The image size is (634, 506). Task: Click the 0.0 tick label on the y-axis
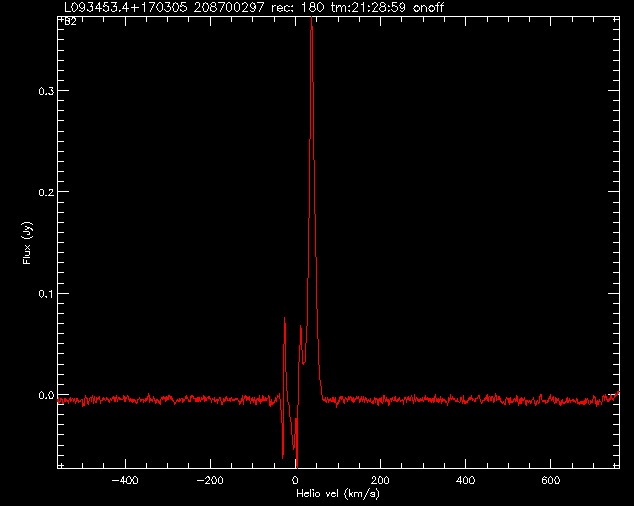(46, 395)
